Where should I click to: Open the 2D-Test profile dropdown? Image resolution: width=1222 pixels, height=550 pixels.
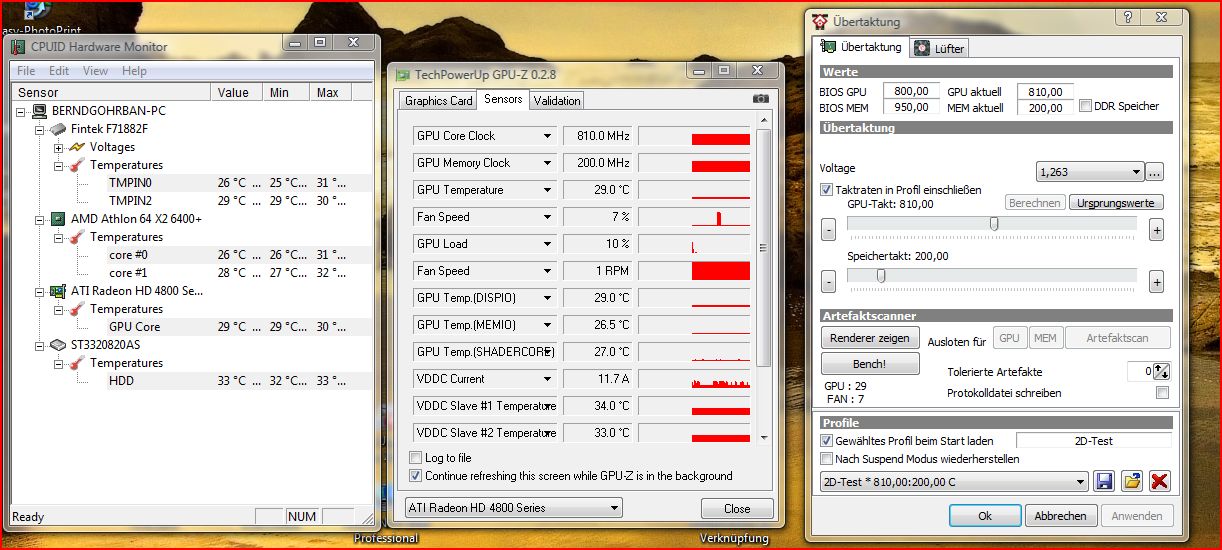pyautogui.click(x=954, y=482)
